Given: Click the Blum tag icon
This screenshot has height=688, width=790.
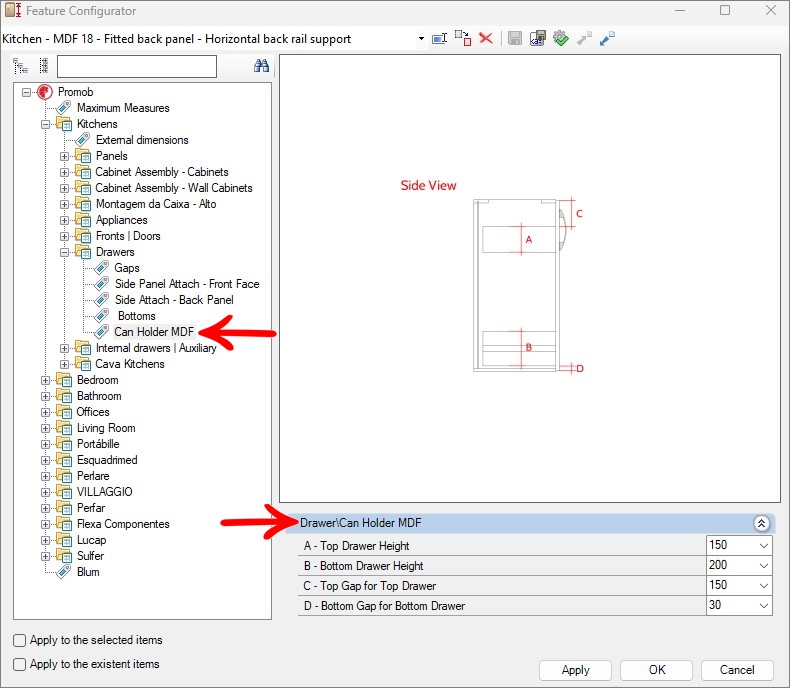Looking at the screenshot, I should 63,572.
